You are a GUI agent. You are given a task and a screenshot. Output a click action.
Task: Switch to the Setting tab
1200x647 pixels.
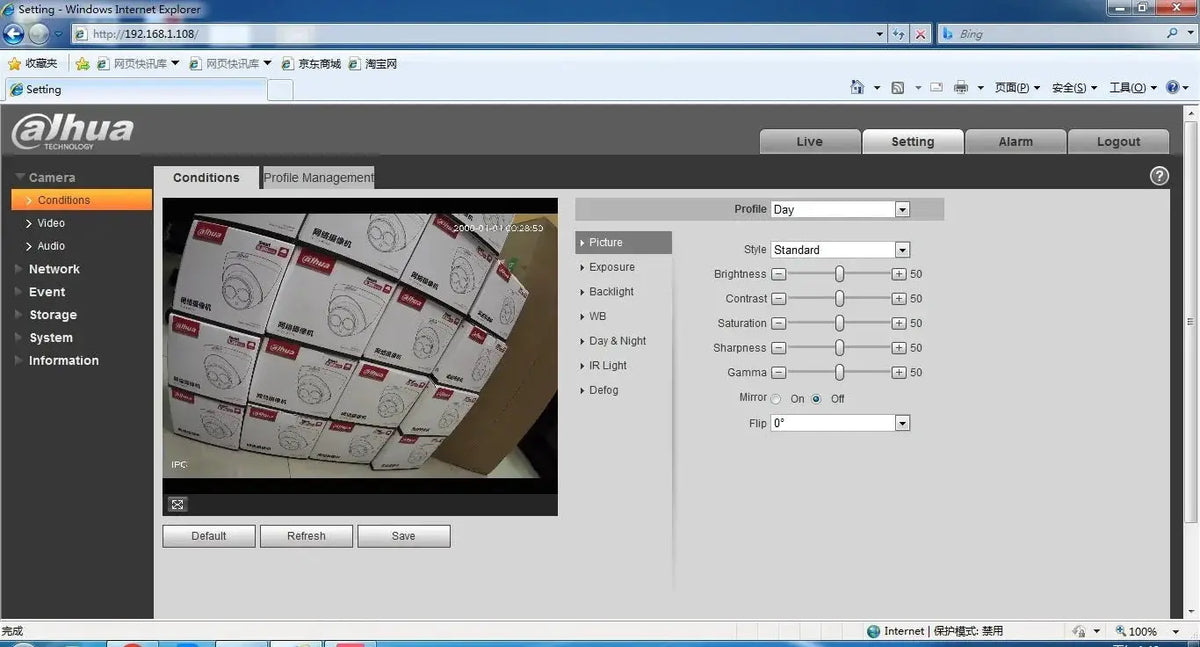click(x=913, y=141)
